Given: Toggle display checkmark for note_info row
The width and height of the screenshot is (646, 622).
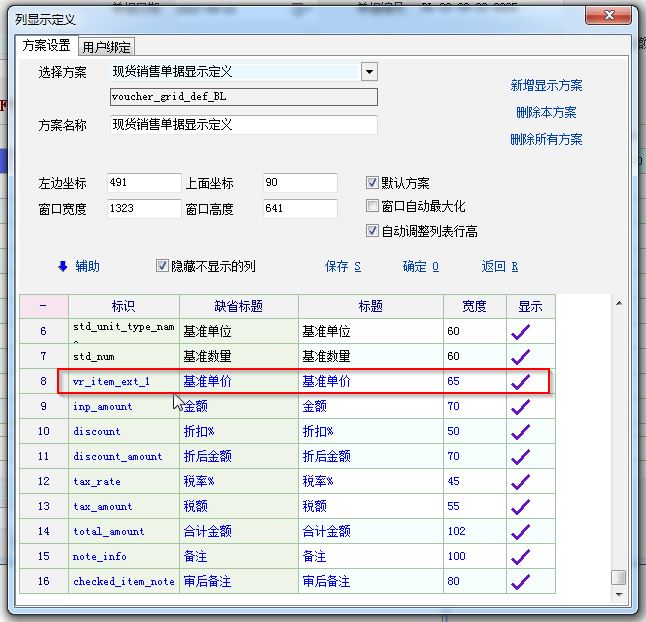Looking at the screenshot, I should coord(521,556).
